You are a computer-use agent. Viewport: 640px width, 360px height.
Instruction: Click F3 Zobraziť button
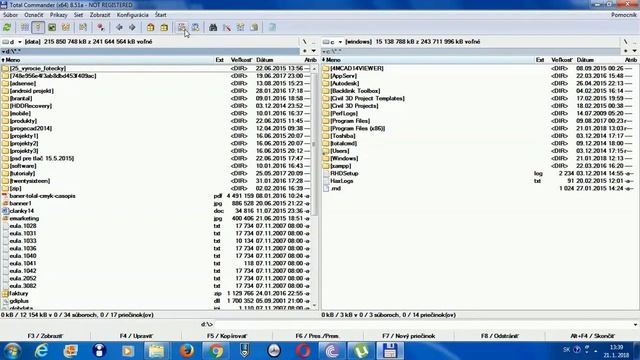[45, 336]
